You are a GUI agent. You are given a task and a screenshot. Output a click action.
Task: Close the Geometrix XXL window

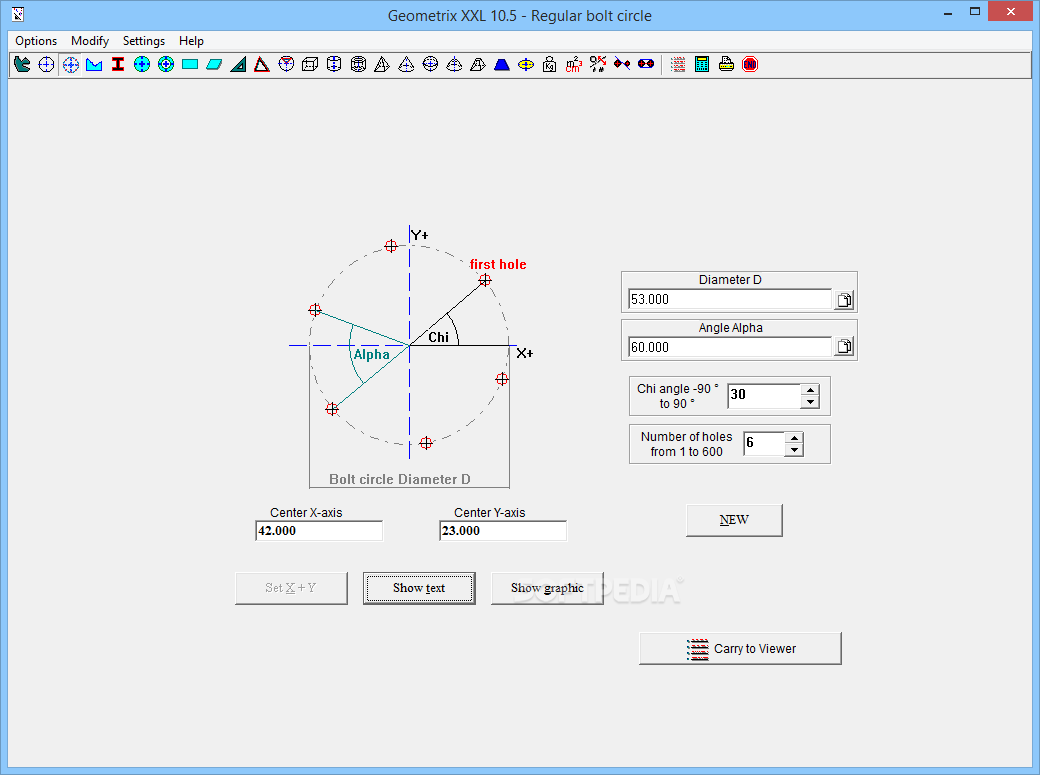tap(1011, 11)
